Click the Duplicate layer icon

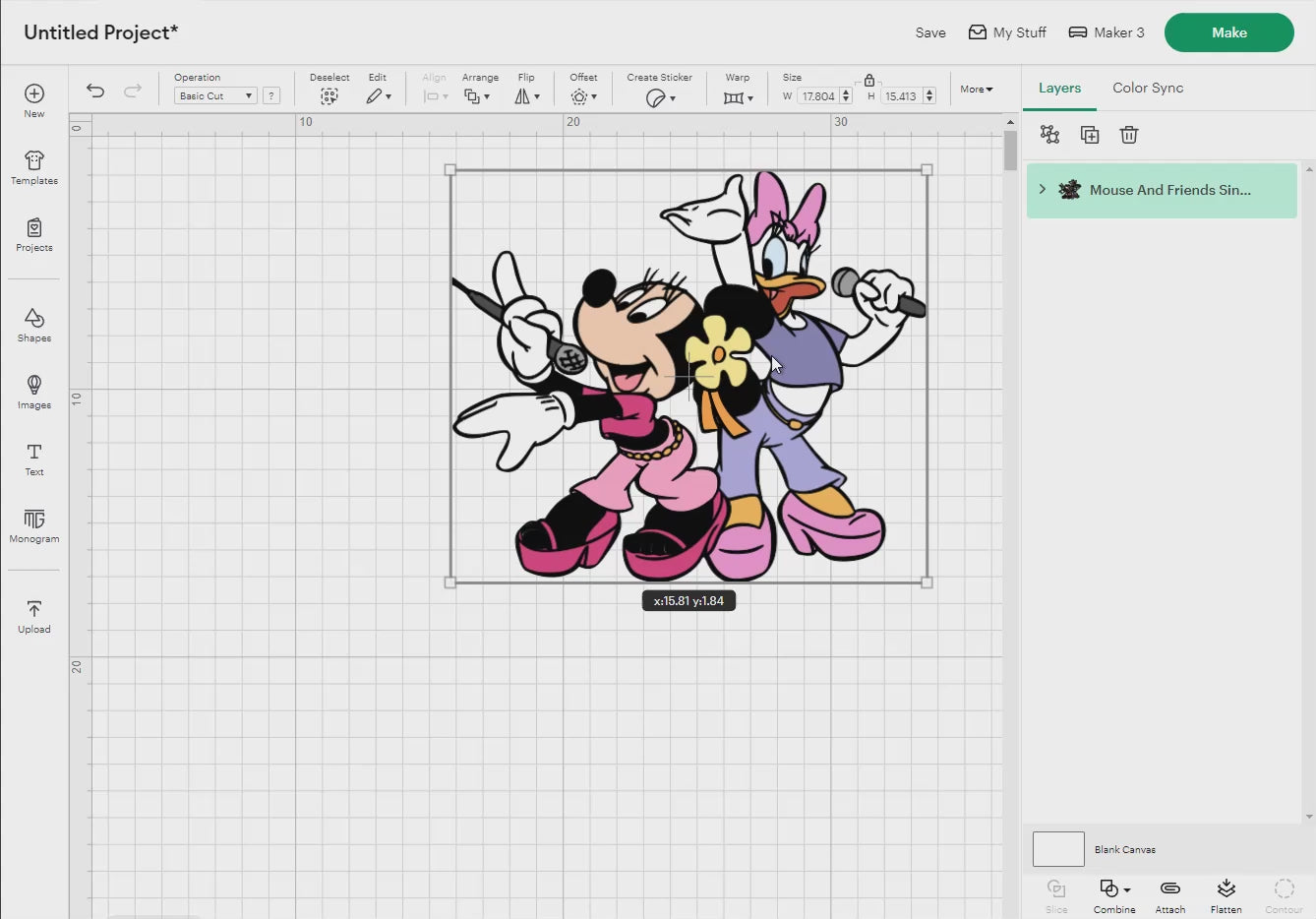tap(1090, 135)
